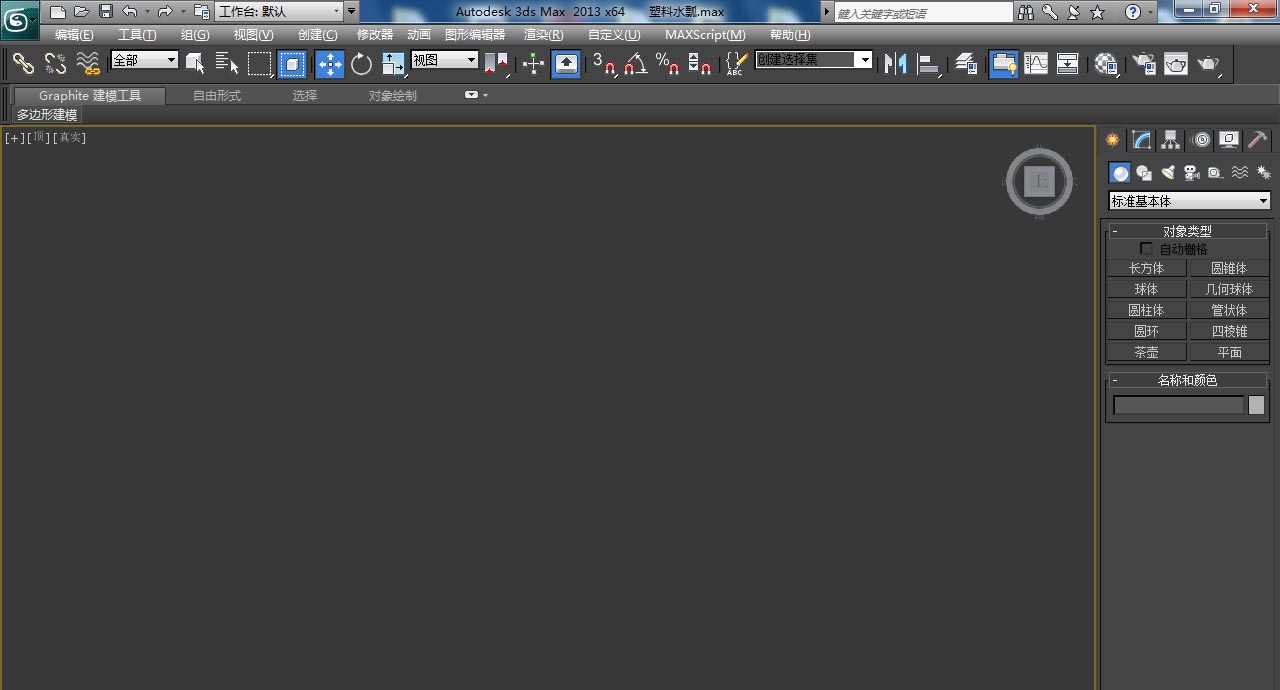Open the Cameras category in Create panel
1280x690 pixels.
click(x=1191, y=173)
